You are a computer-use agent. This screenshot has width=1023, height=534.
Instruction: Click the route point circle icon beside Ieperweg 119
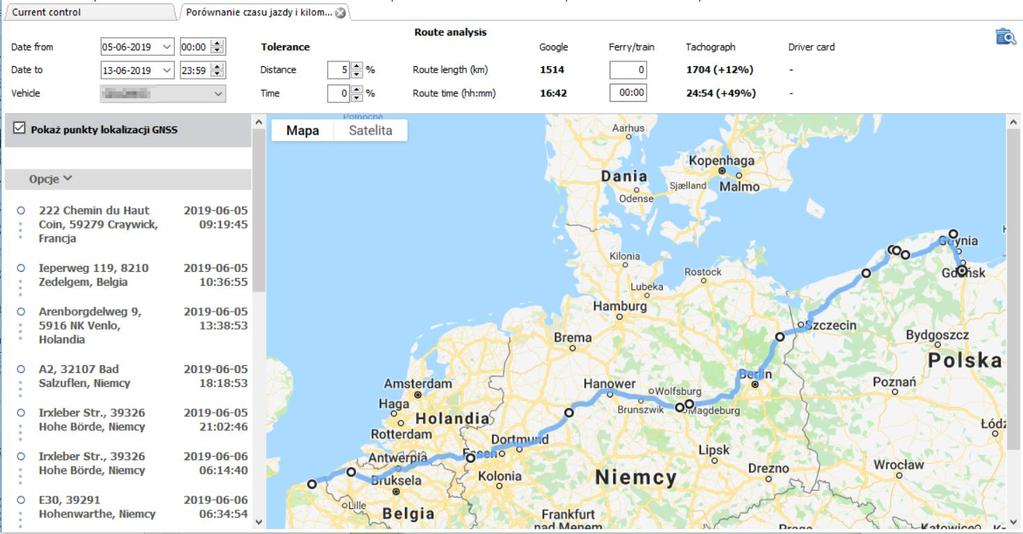tap(21, 268)
